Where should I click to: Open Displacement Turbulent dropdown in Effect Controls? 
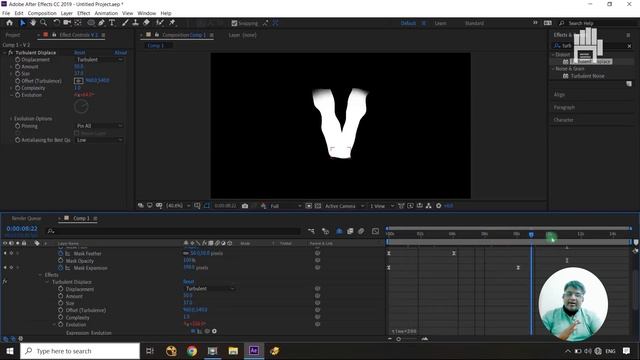coord(99,60)
